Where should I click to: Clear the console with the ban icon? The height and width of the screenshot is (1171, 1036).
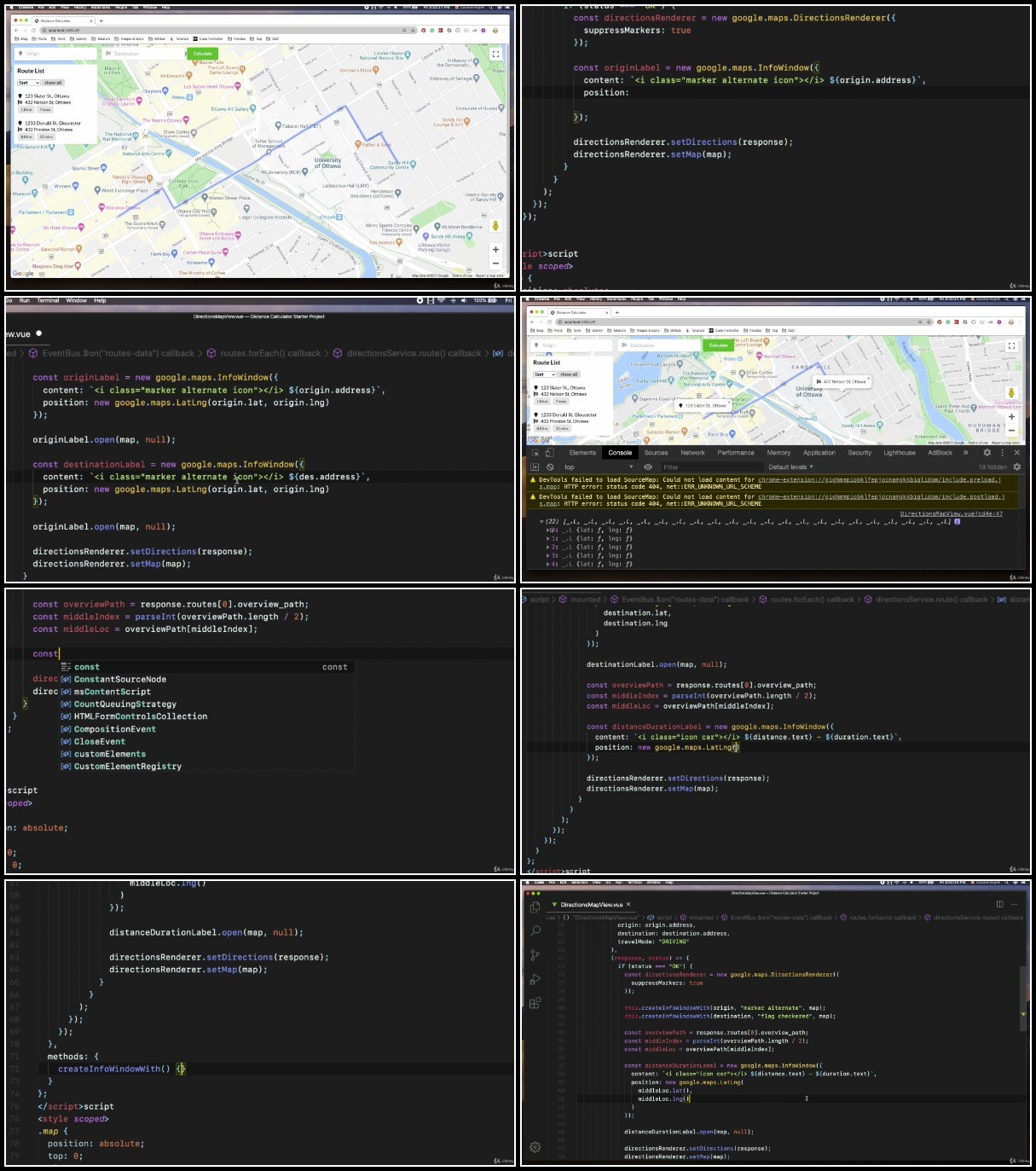[550, 467]
